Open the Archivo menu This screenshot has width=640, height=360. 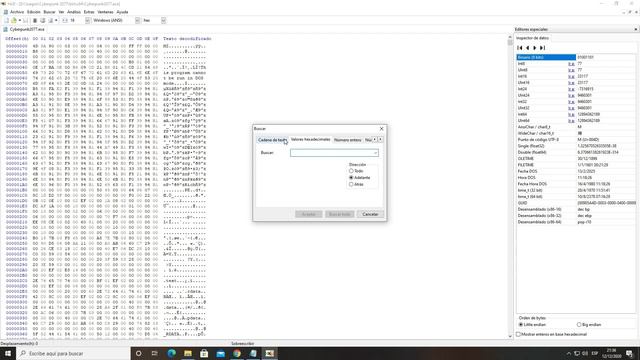tap(17, 12)
